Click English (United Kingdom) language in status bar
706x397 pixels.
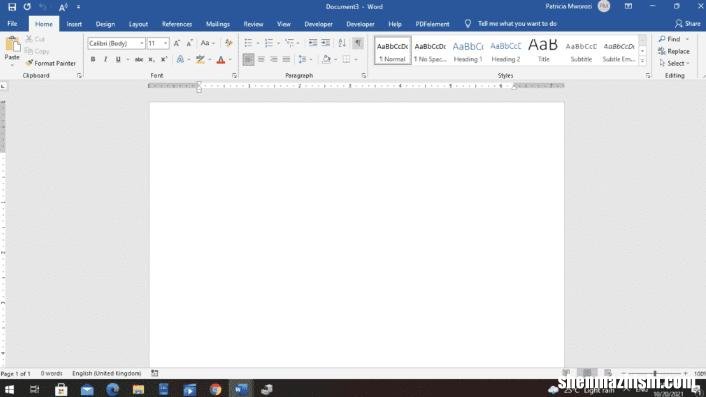click(107, 374)
